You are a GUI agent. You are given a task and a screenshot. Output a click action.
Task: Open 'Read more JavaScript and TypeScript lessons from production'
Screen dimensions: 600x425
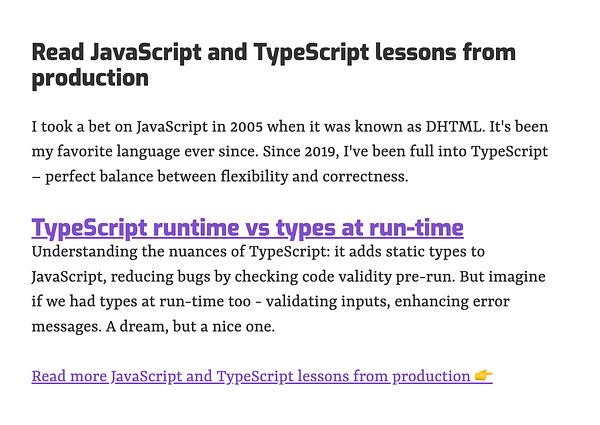pyautogui.click(x=262, y=376)
